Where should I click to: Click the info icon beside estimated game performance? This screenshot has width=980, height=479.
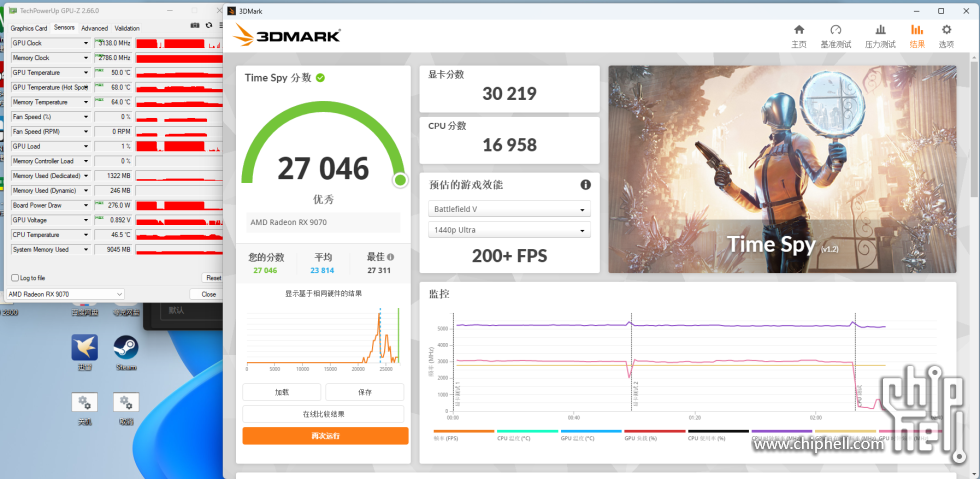pos(586,184)
